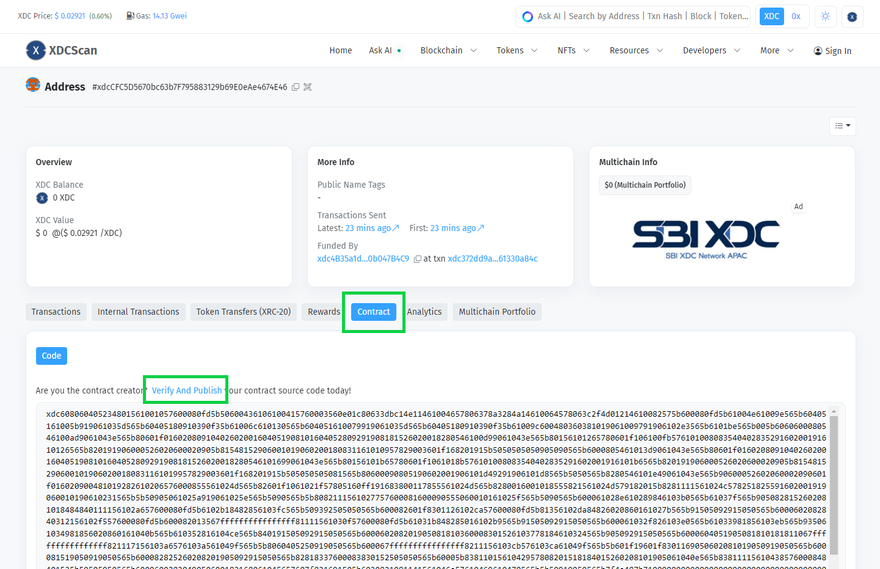Click the Verify And Publish link
Screen dimensions: 880x569
coord(187,390)
